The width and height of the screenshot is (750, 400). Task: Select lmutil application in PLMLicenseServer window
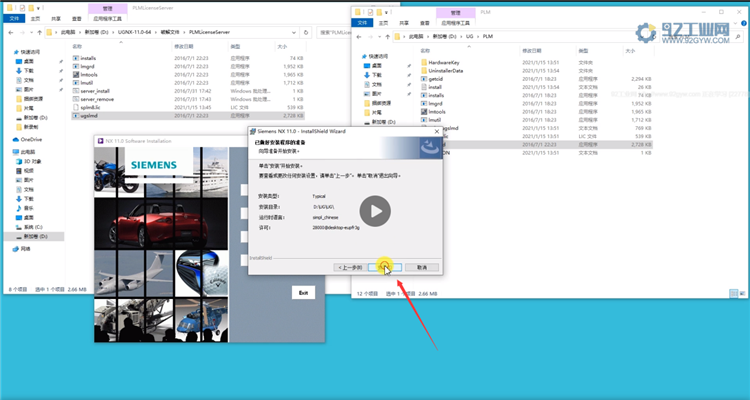point(188,83)
